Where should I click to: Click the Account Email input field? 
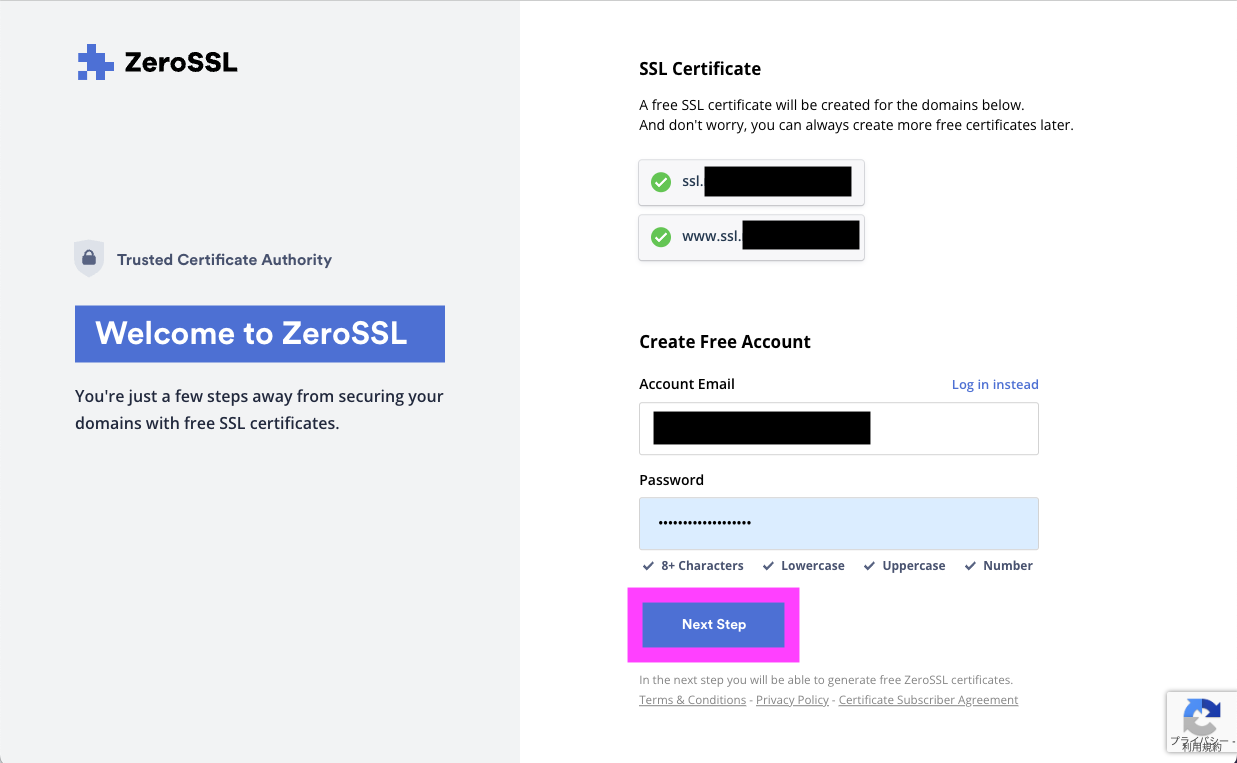coord(838,428)
